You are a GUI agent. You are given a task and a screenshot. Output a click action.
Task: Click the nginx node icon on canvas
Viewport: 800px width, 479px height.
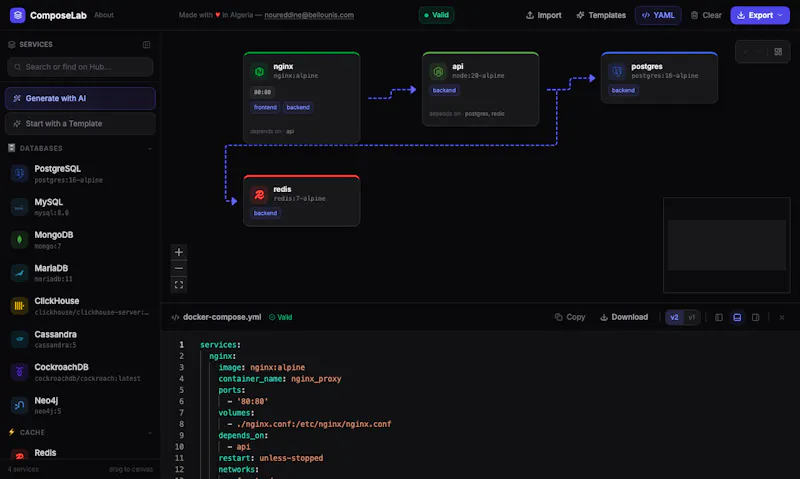[259, 71]
